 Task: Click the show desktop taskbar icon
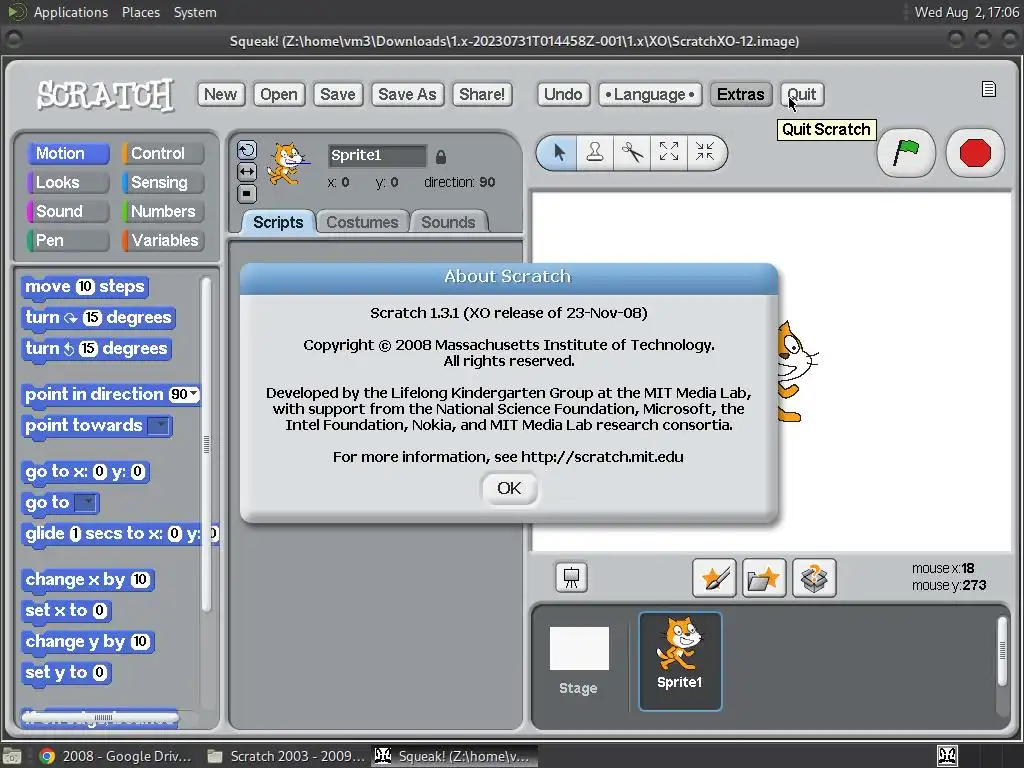point(12,756)
